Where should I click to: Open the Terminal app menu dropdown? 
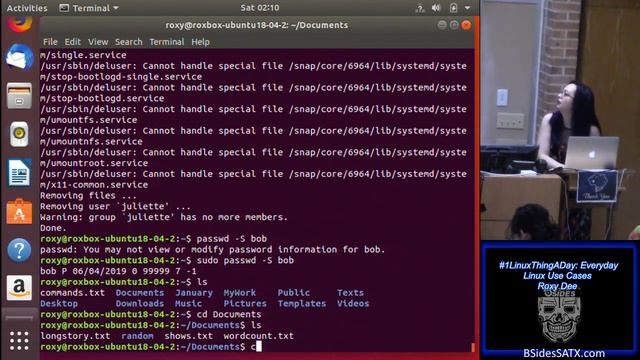point(89,8)
